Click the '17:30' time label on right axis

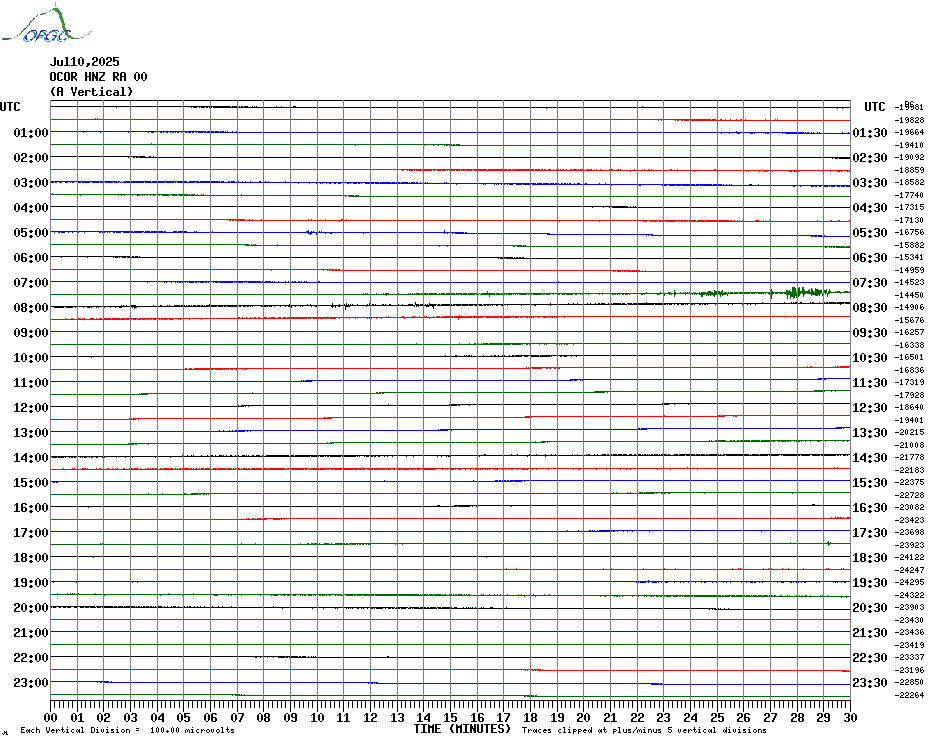(870, 533)
